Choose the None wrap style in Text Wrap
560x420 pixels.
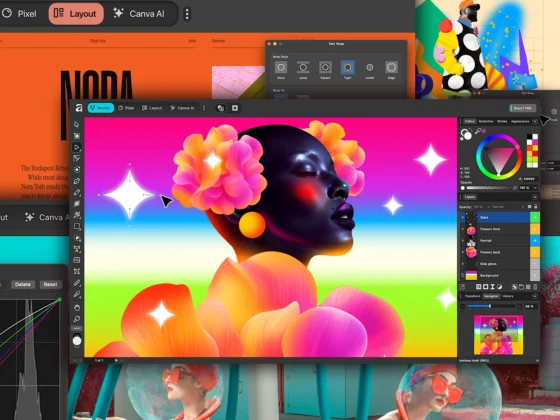tap(281, 67)
